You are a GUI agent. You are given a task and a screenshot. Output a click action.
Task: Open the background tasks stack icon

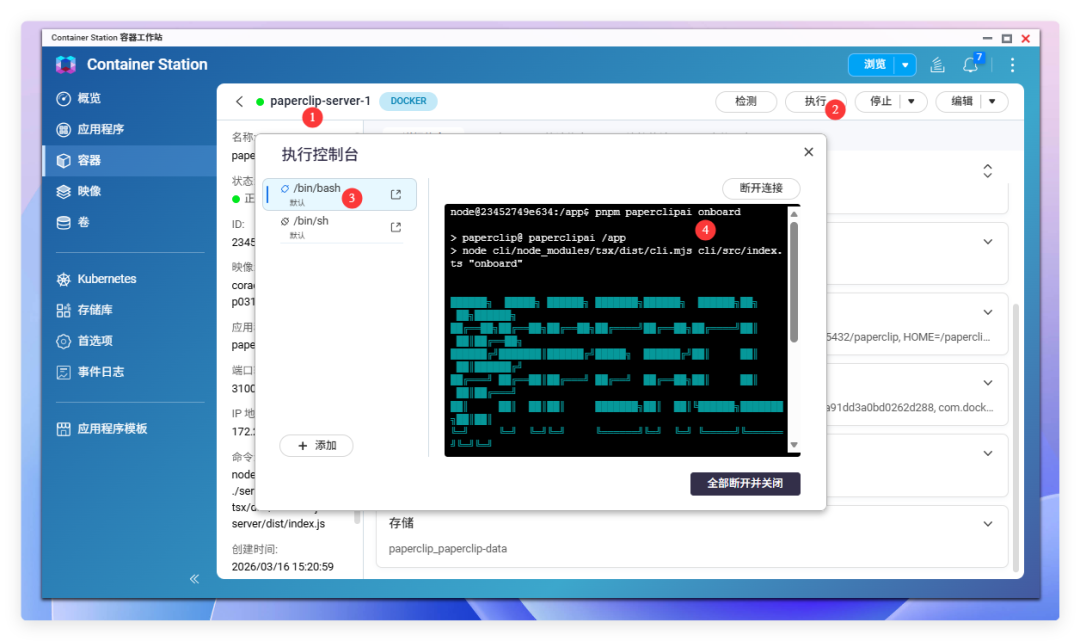pyautogui.click(x=937, y=65)
